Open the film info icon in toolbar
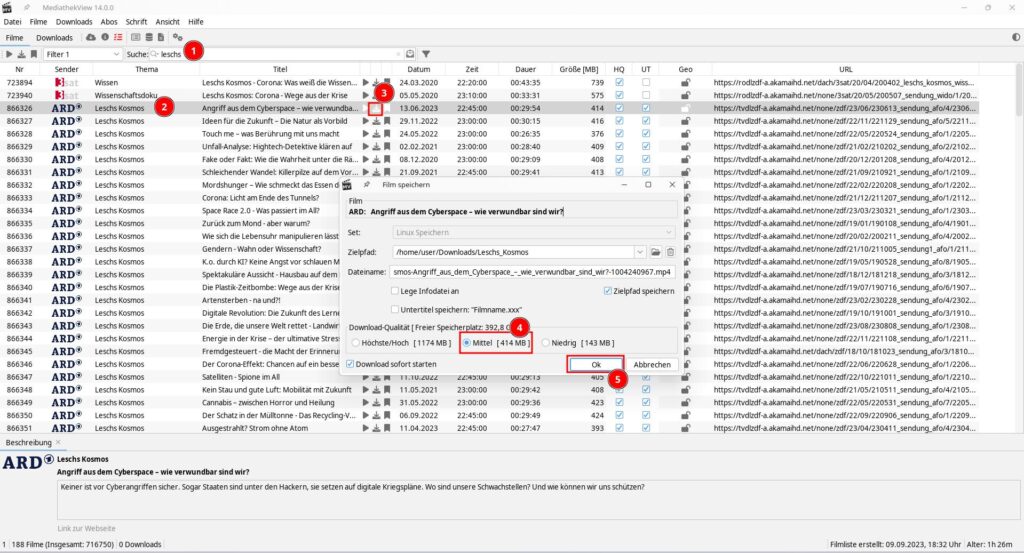The width and height of the screenshot is (1024, 553). [104, 37]
